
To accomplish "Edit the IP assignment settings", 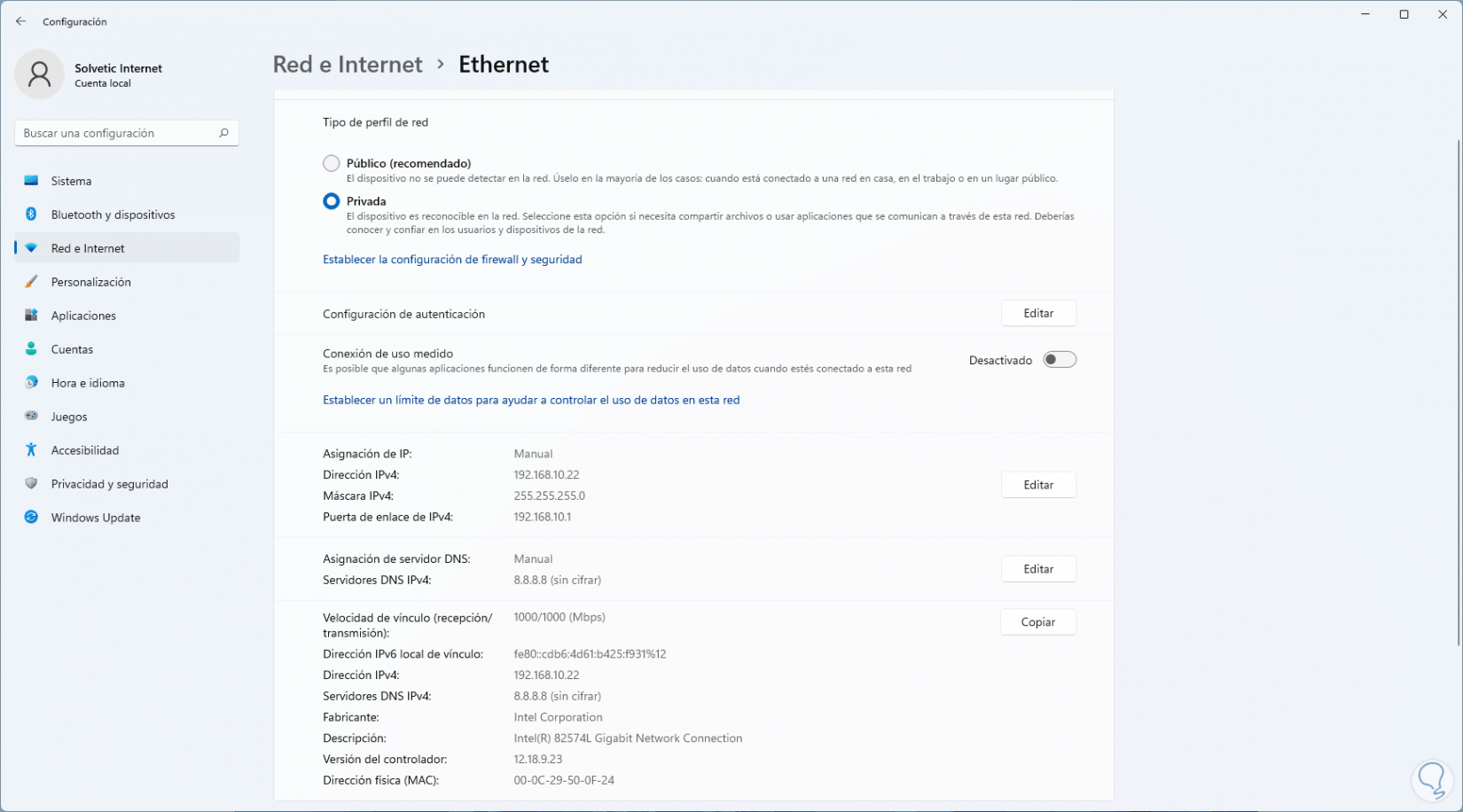I will click(x=1038, y=485).
